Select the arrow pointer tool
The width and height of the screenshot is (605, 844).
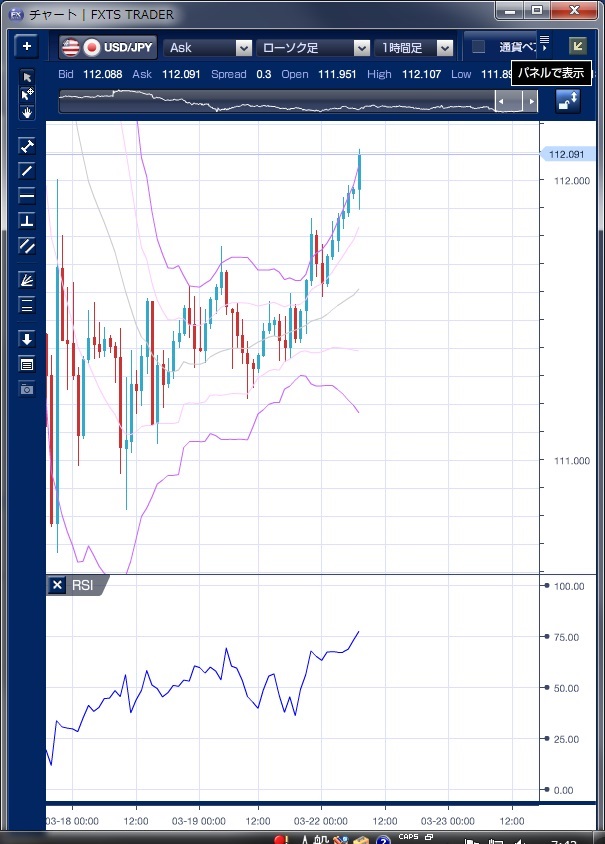click(27, 78)
